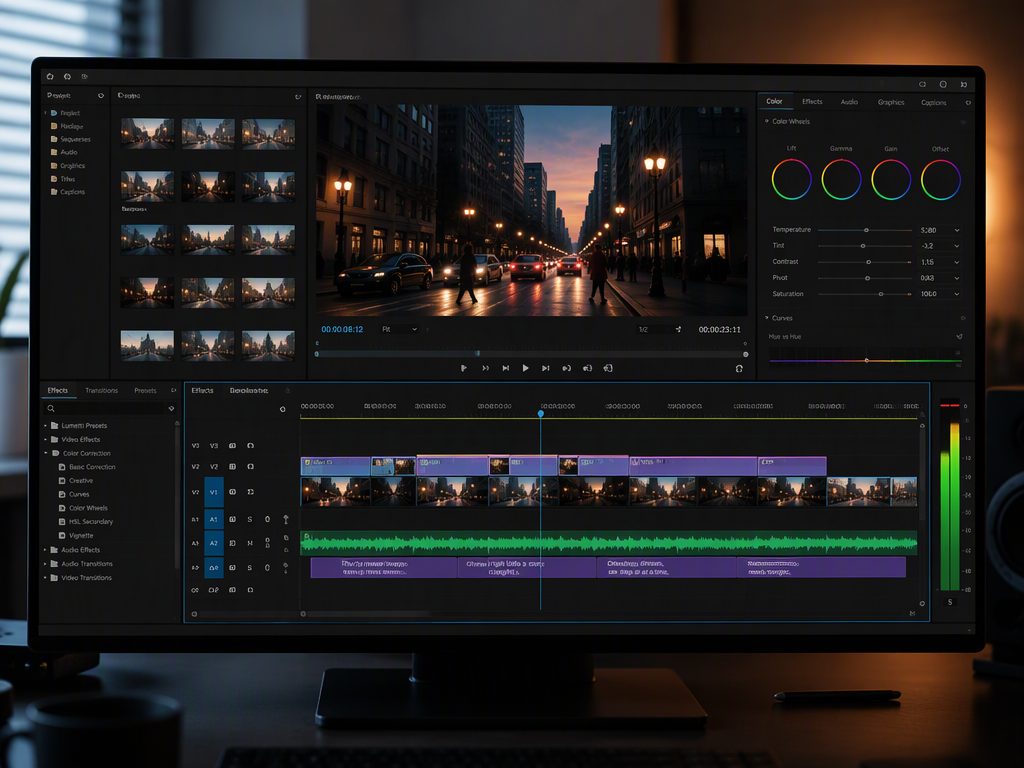Click the icon right of the 1/2 resolution
Image resolution: width=1024 pixels, height=768 pixels.
tap(678, 329)
